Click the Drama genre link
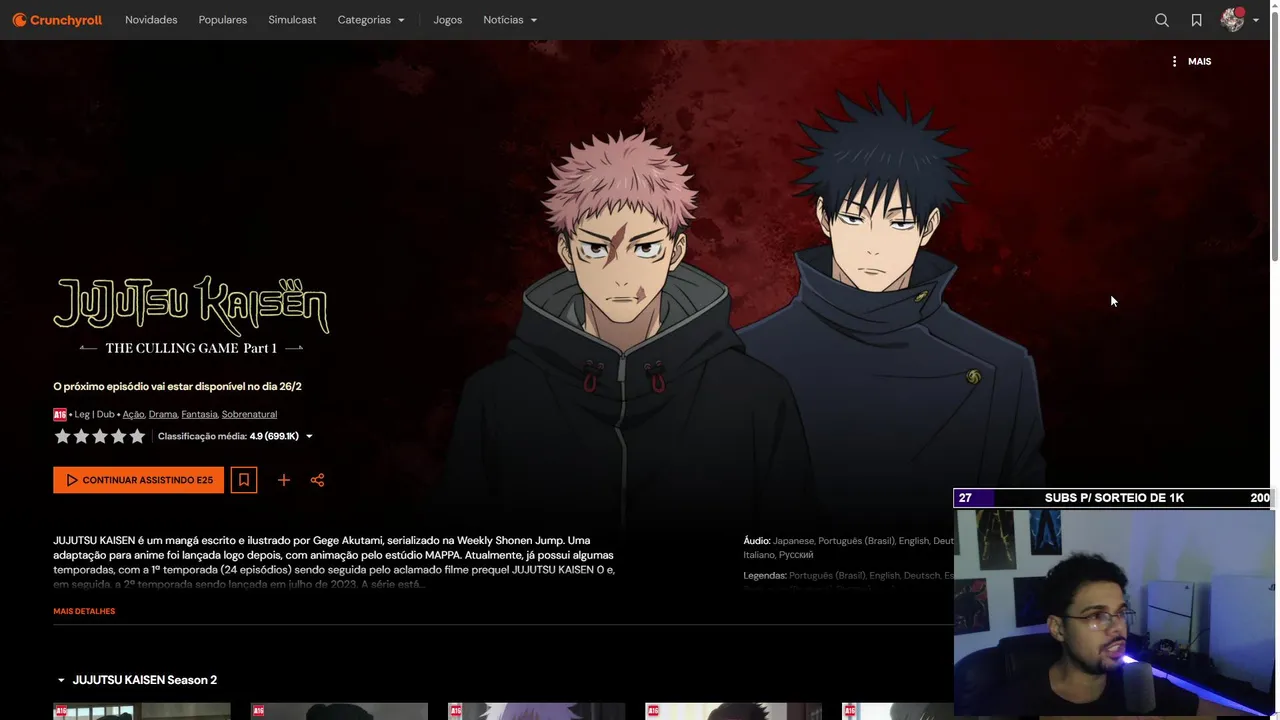This screenshot has height=720, width=1280. 163,414
